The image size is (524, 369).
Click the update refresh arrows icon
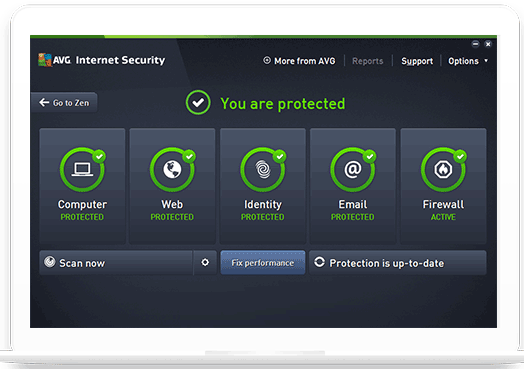click(319, 262)
